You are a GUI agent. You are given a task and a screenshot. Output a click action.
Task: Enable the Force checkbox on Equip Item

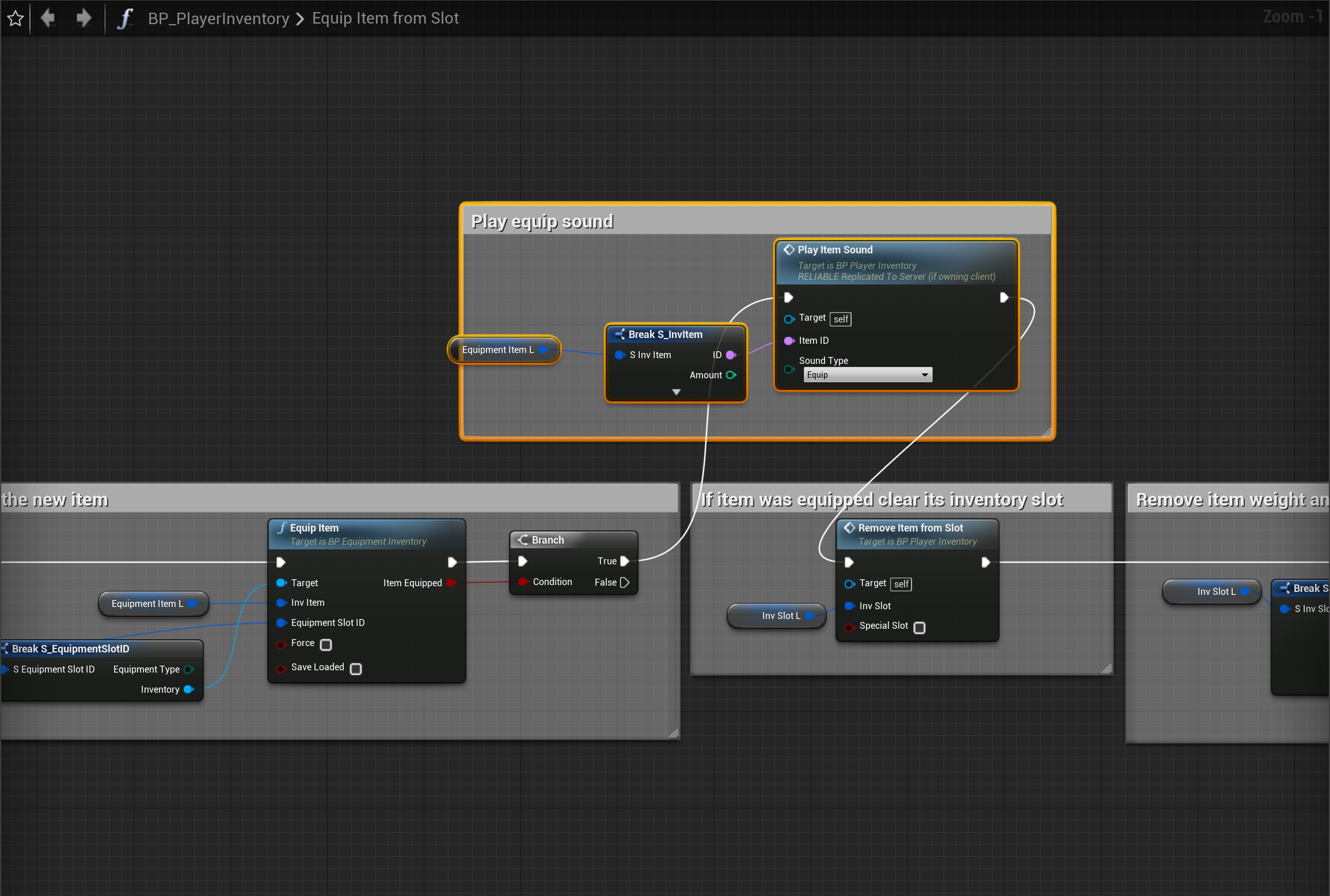tap(326, 644)
